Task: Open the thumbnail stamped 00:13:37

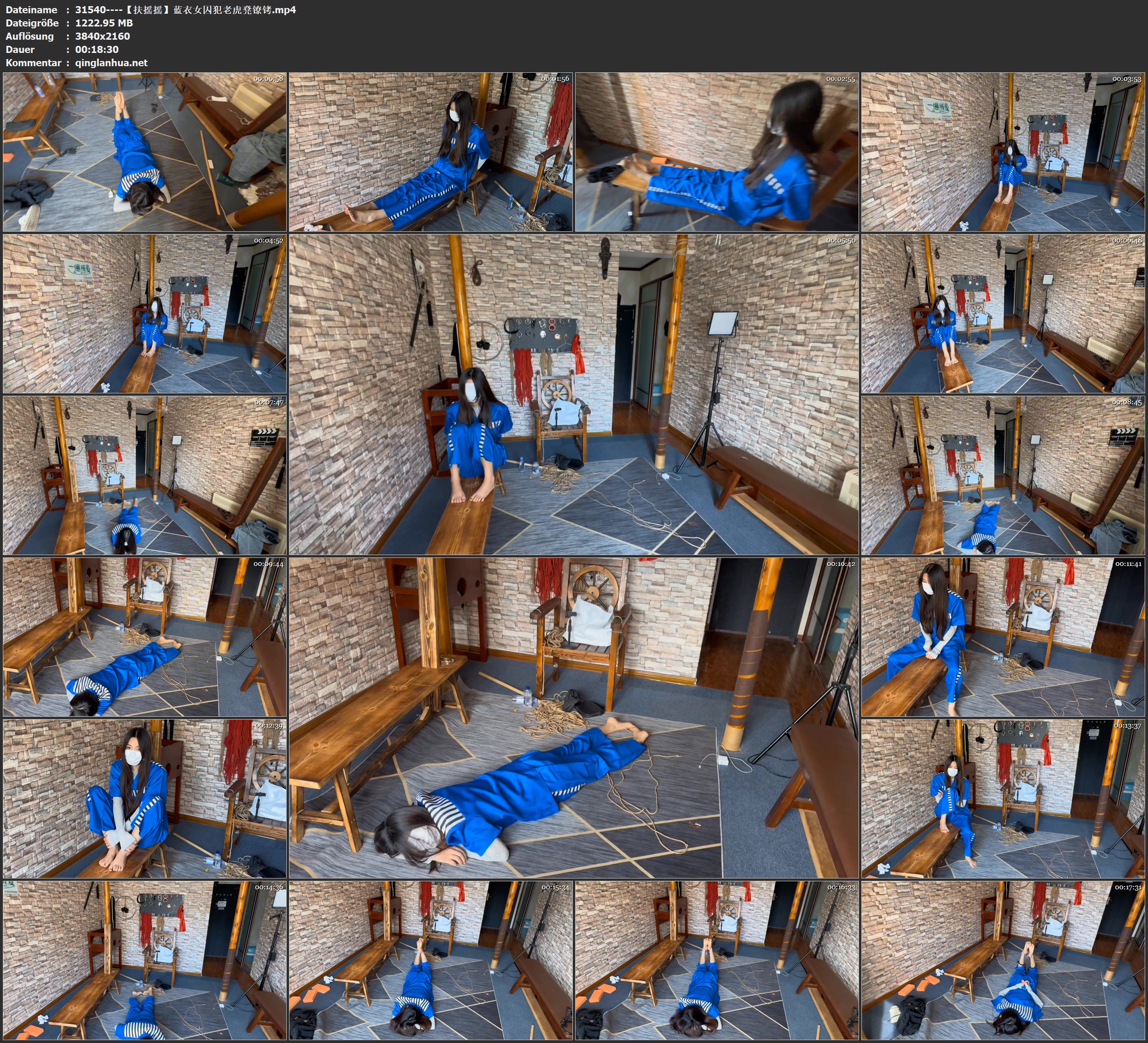Action: (x=1003, y=799)
